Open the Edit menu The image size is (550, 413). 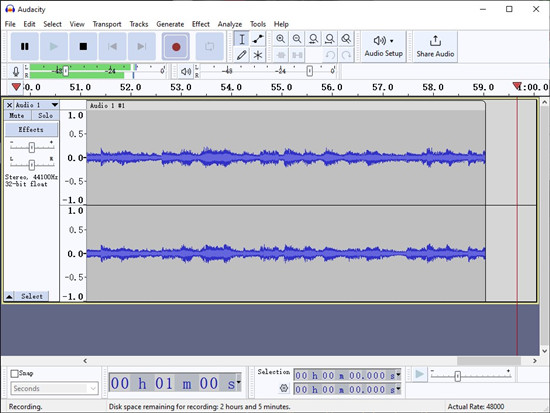pos(29,24)
